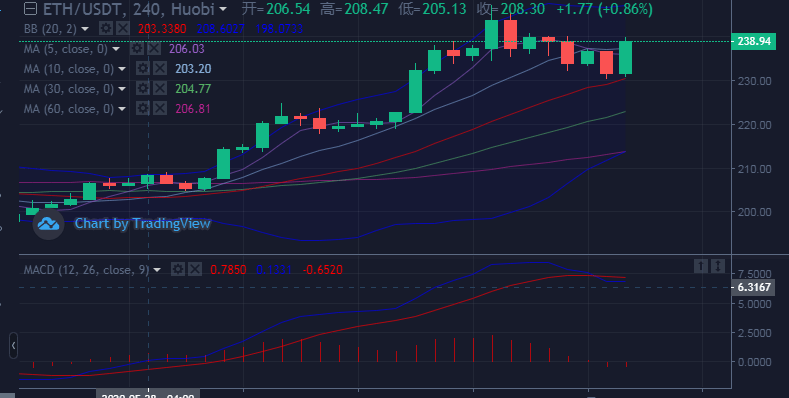Open the Chart by TradingView link
Image resolution: width=789 pixels, height=398 pixels.
(142, 223)
